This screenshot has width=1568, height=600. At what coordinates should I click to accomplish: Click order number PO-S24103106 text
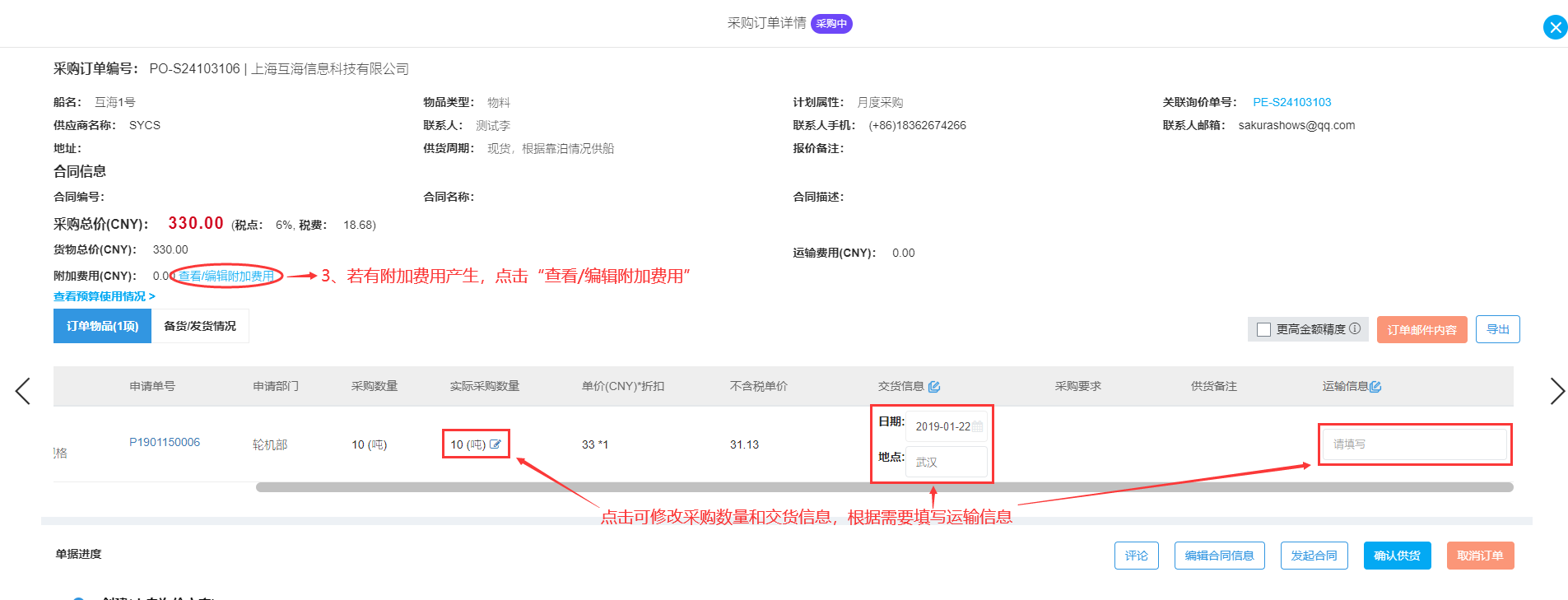194,69
